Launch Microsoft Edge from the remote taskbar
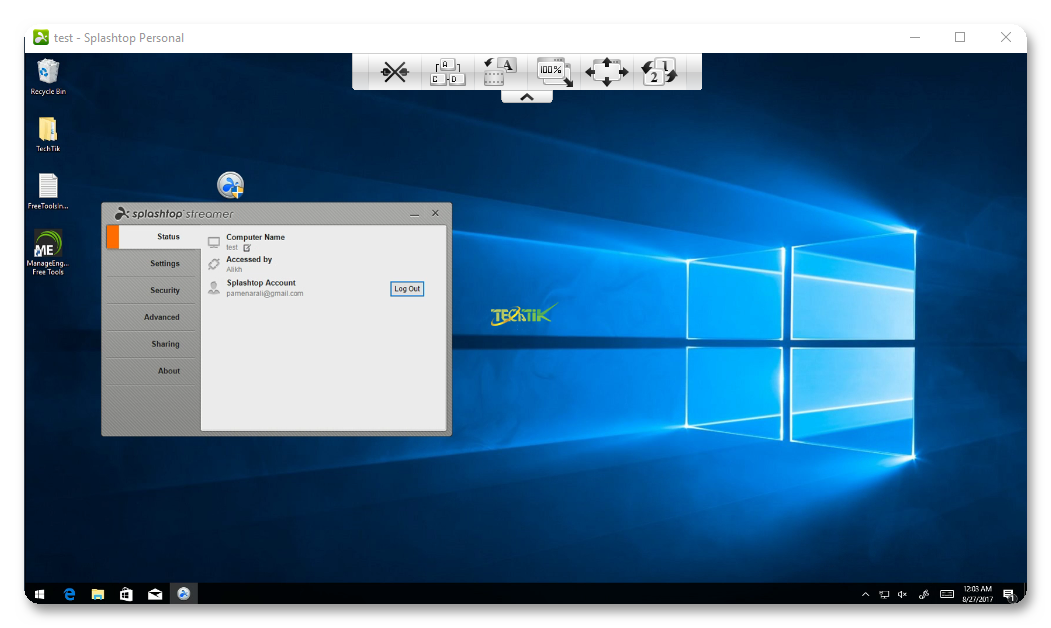The width and height of the screenshot is (1051, 628). click(x=69, y=594)
